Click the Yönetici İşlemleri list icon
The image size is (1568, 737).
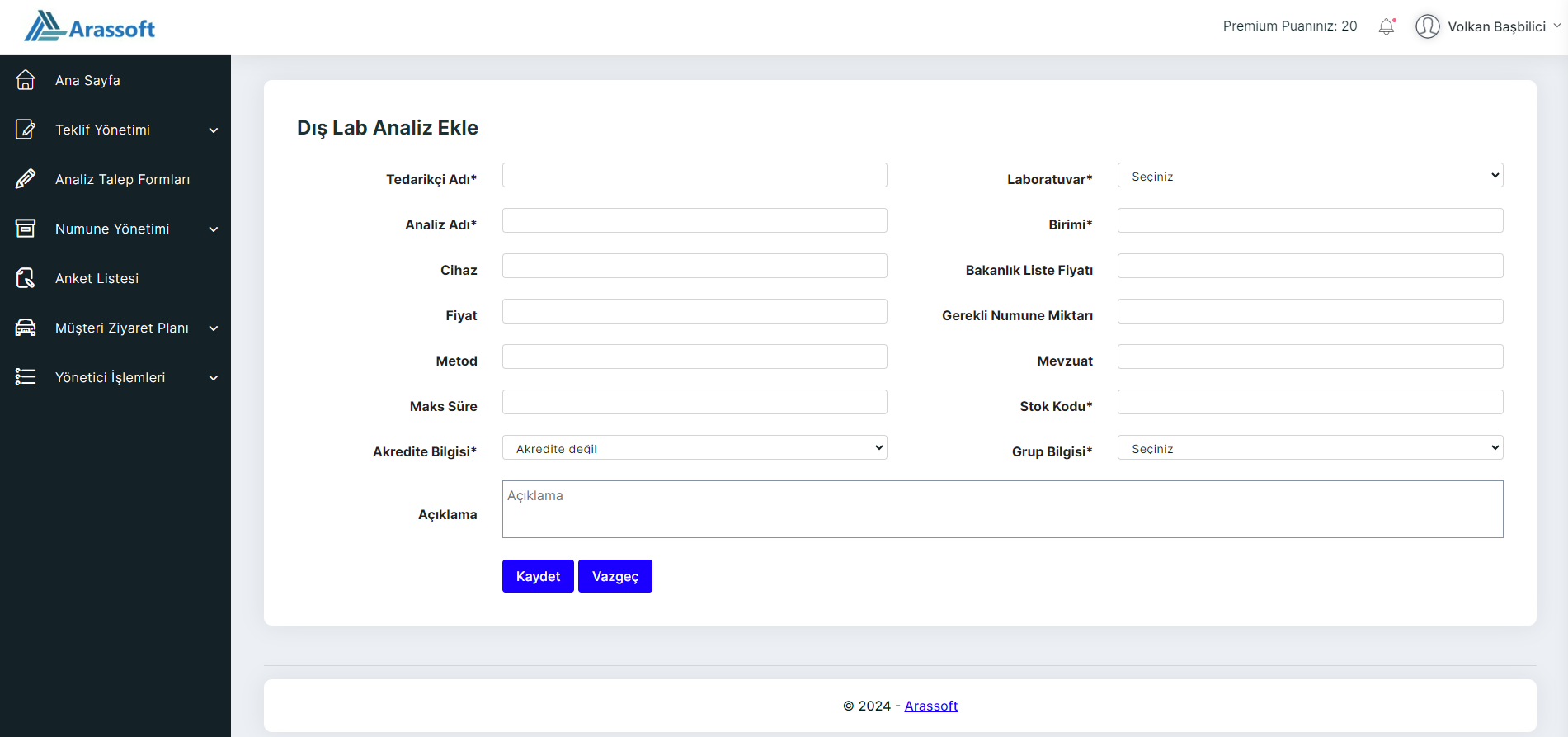26,377
